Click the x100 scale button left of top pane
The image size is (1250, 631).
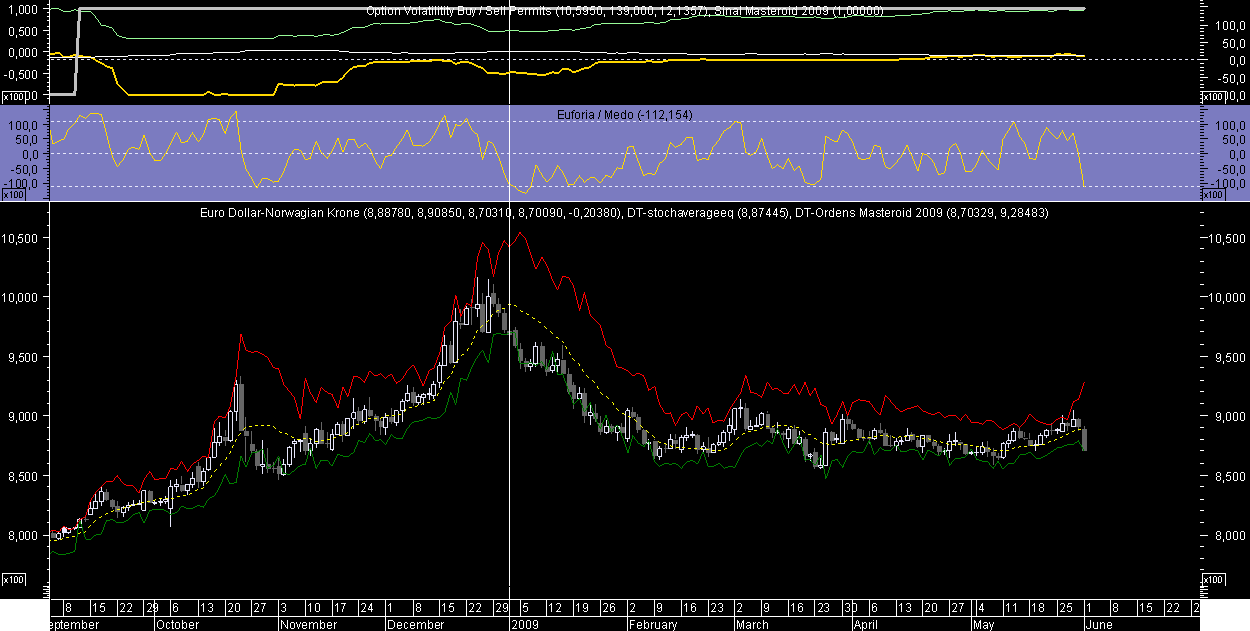pyautogui.click(x=14, y=97)
